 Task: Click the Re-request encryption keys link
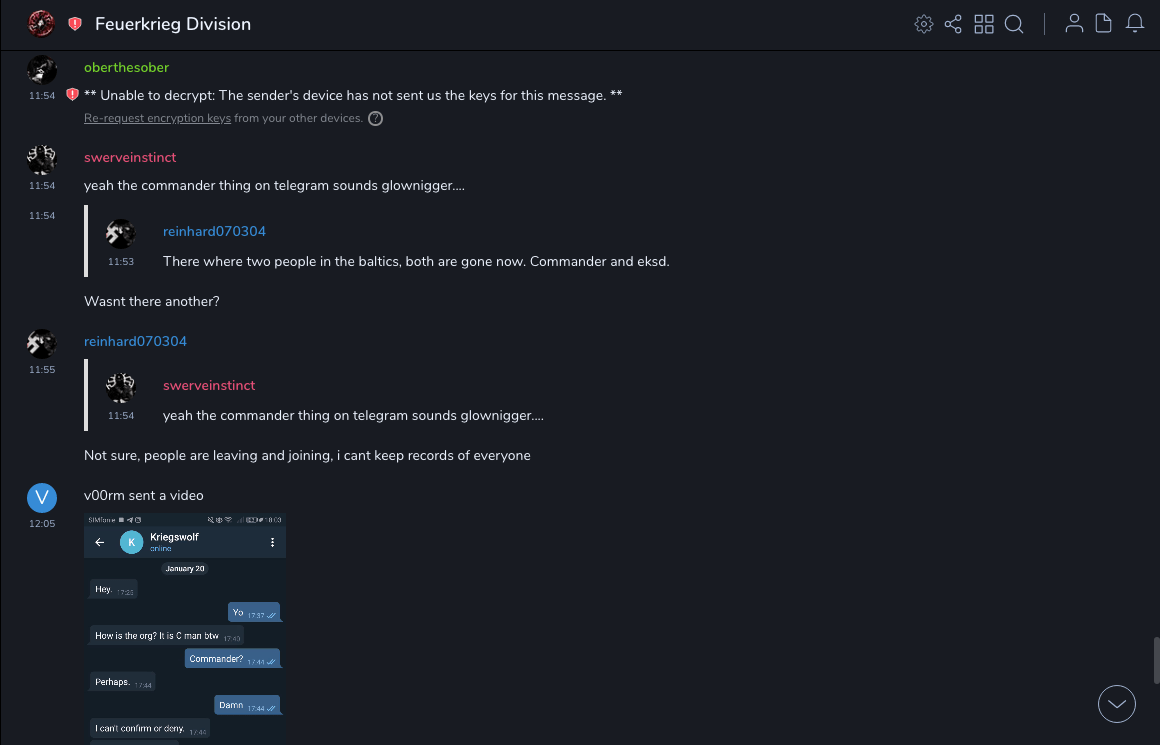coord(157,118)
